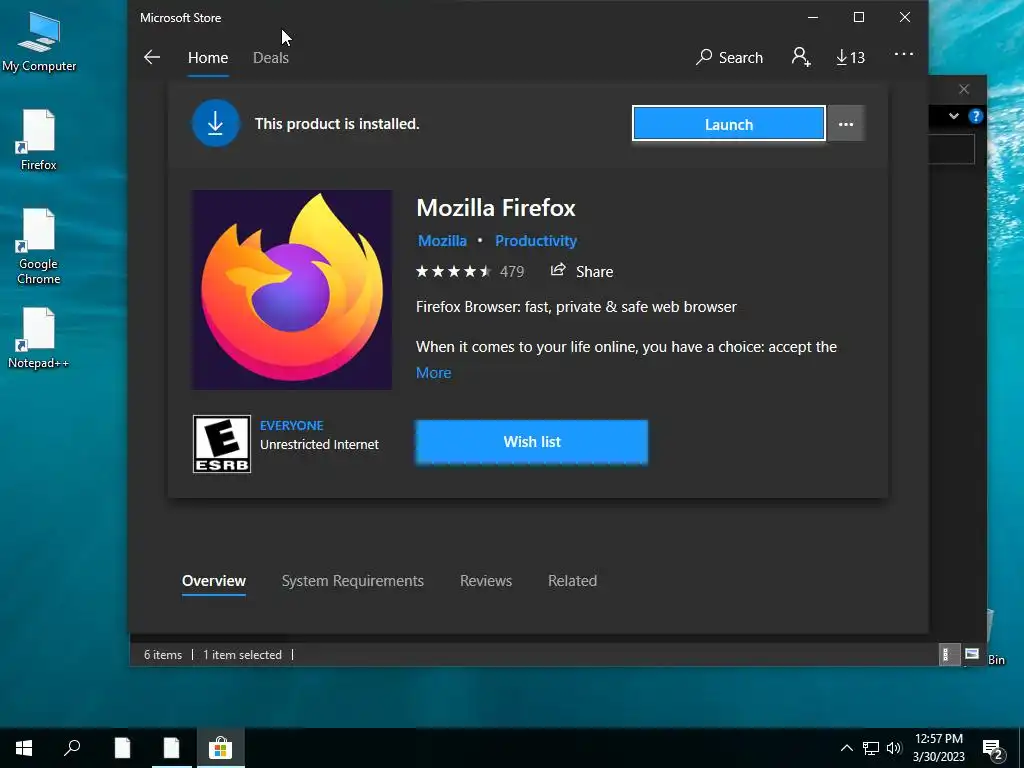Select the Google Chrome desktop shortcut
Viewport: 1024px width, 768px height.
39,247
